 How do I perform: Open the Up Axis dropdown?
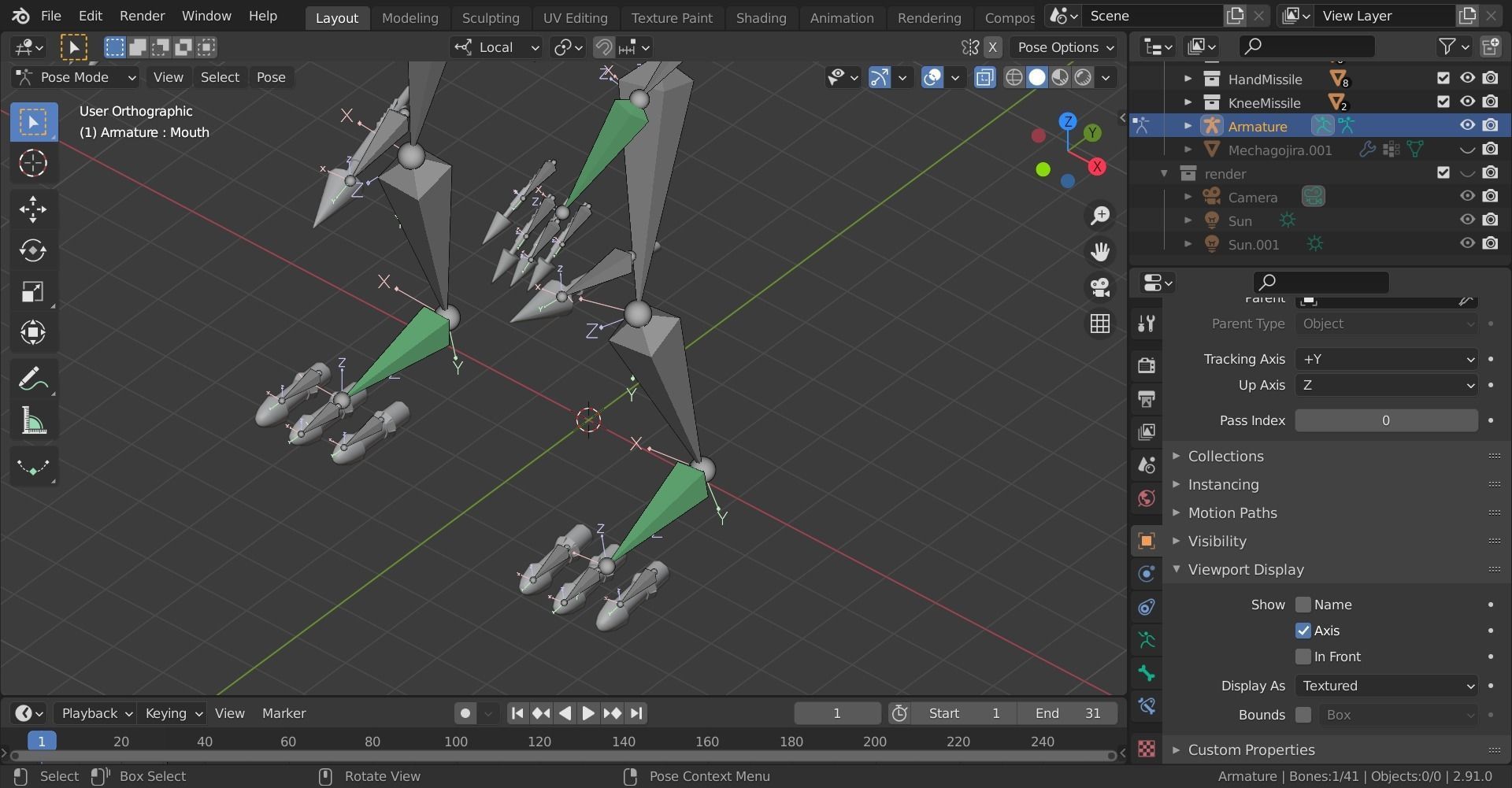[1386, 385]
